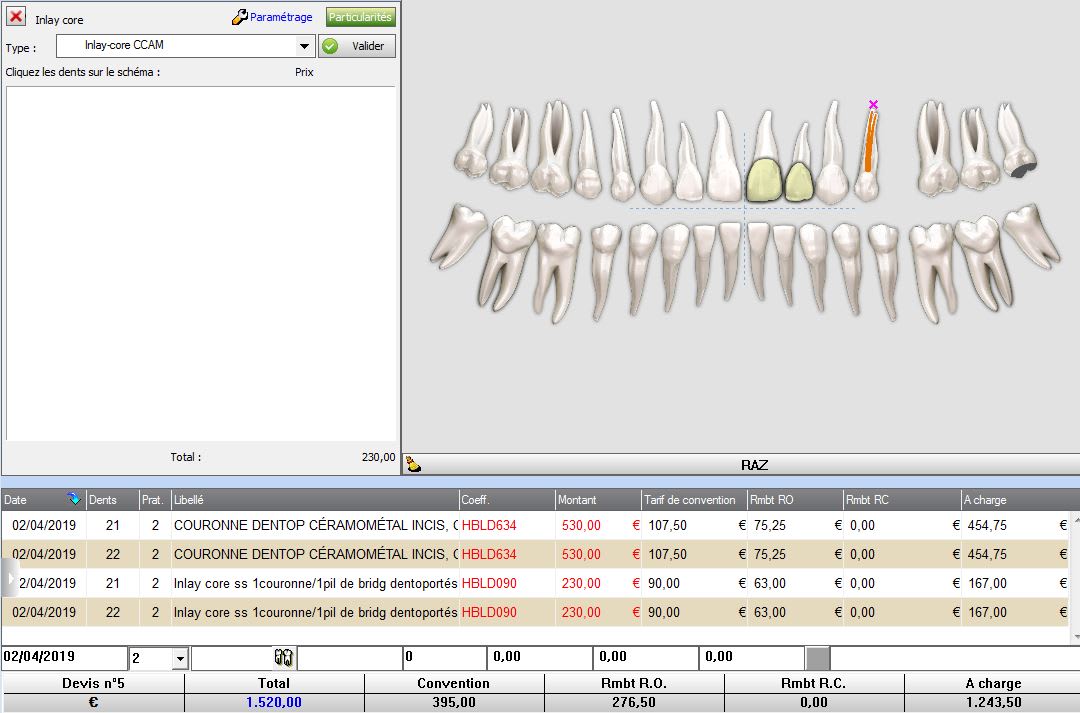Select the yellow crowned tooth 21
This screenshot has width=1080, height=713.
pyautogui.click(x=765, y=180)
